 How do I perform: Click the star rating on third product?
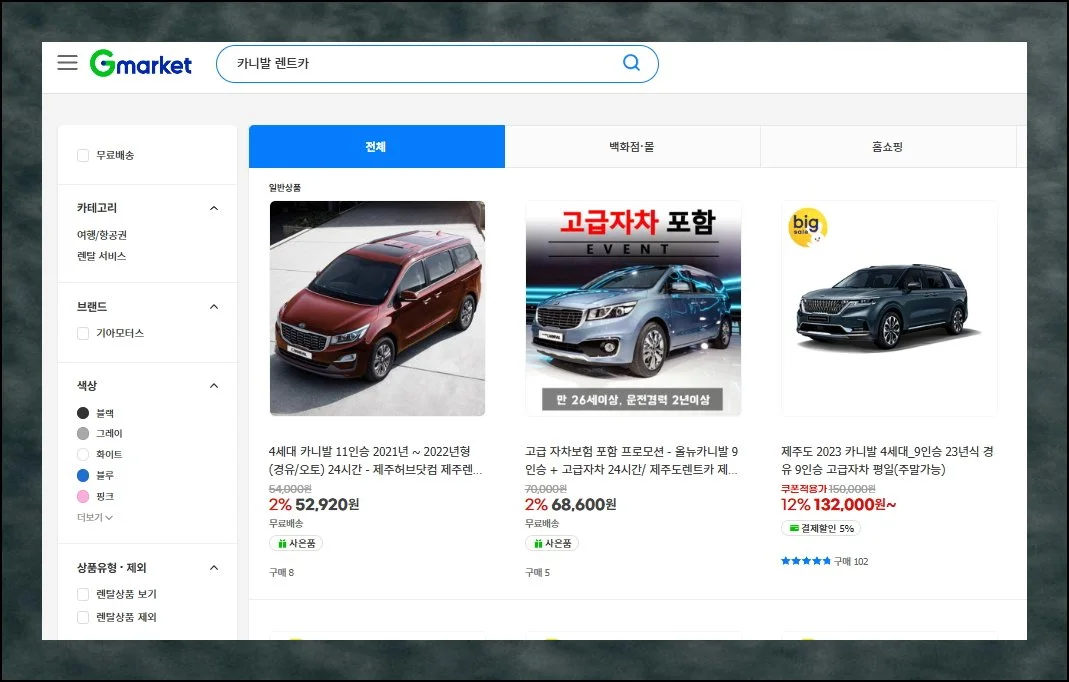tap(805, 561)
